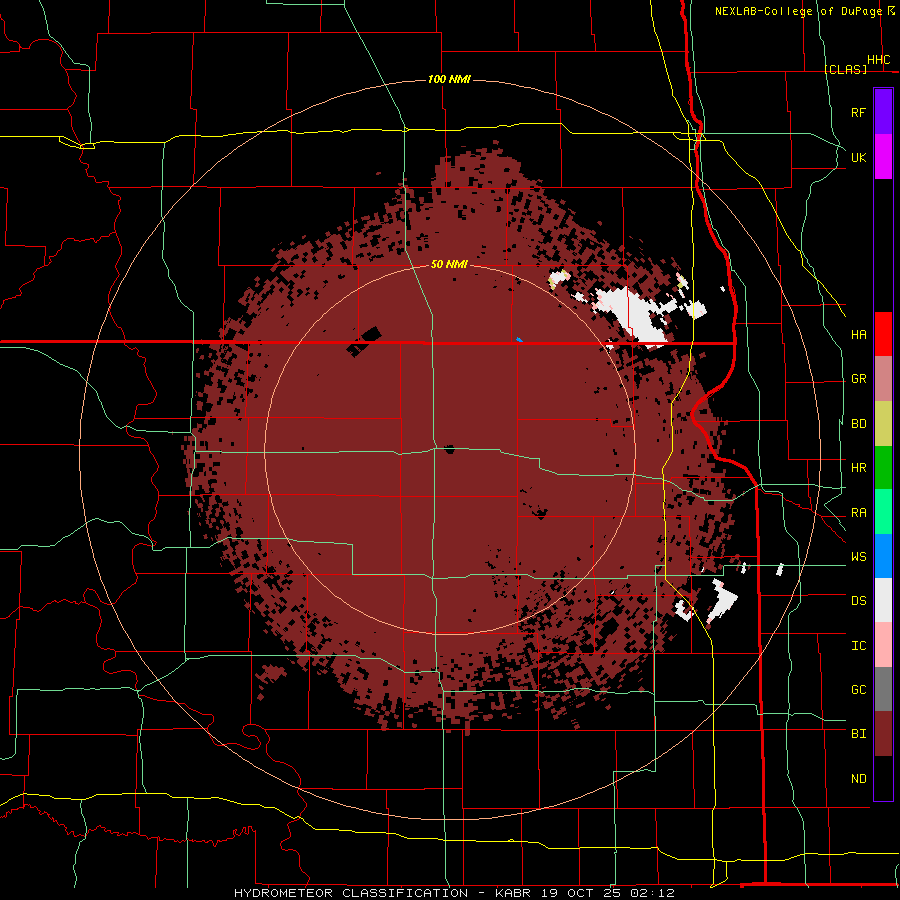
Task: Click the BI legend label
Action: pyautogui.click(x=859, y=734)
